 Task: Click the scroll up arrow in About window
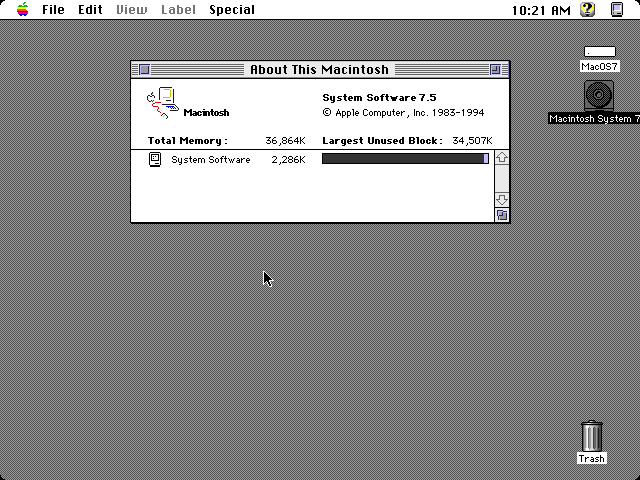point(502,158)
